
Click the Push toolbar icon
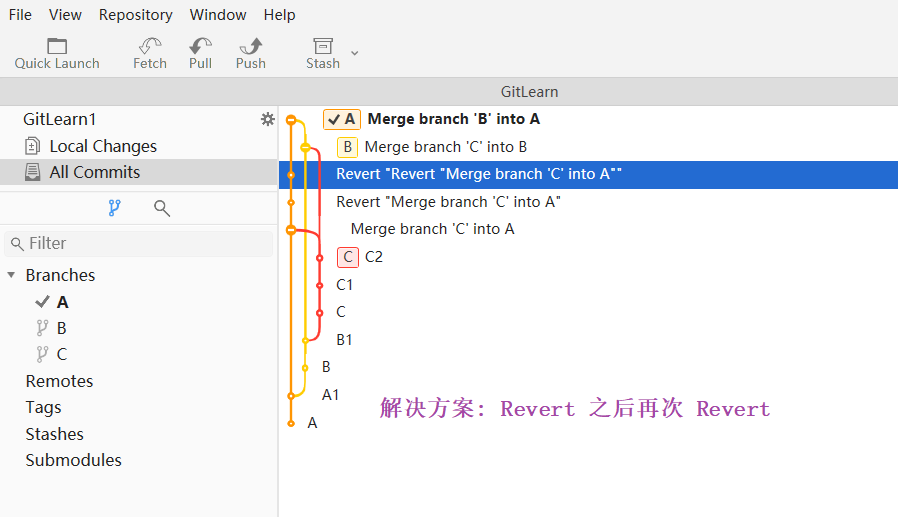click(x=250, y=46)
